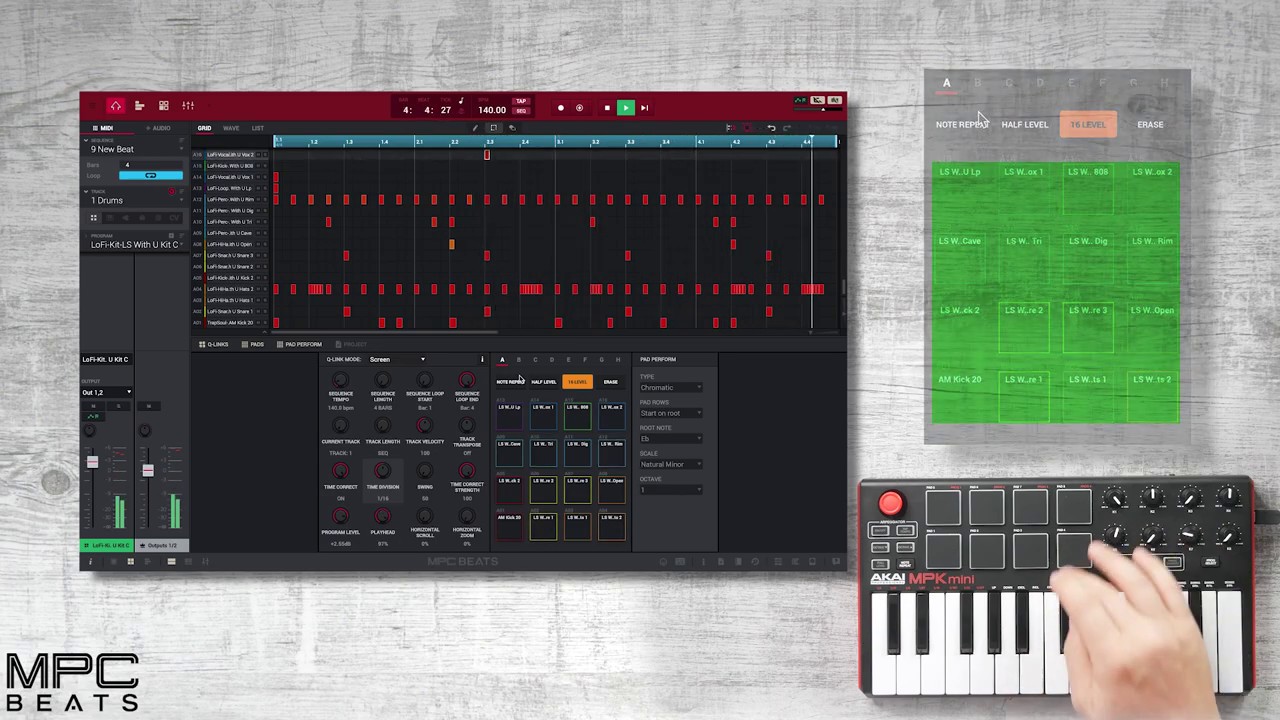Open the Q-Link Mode Screen dropdown
This screenshot has height=720, width=1280.
[397, 360]
